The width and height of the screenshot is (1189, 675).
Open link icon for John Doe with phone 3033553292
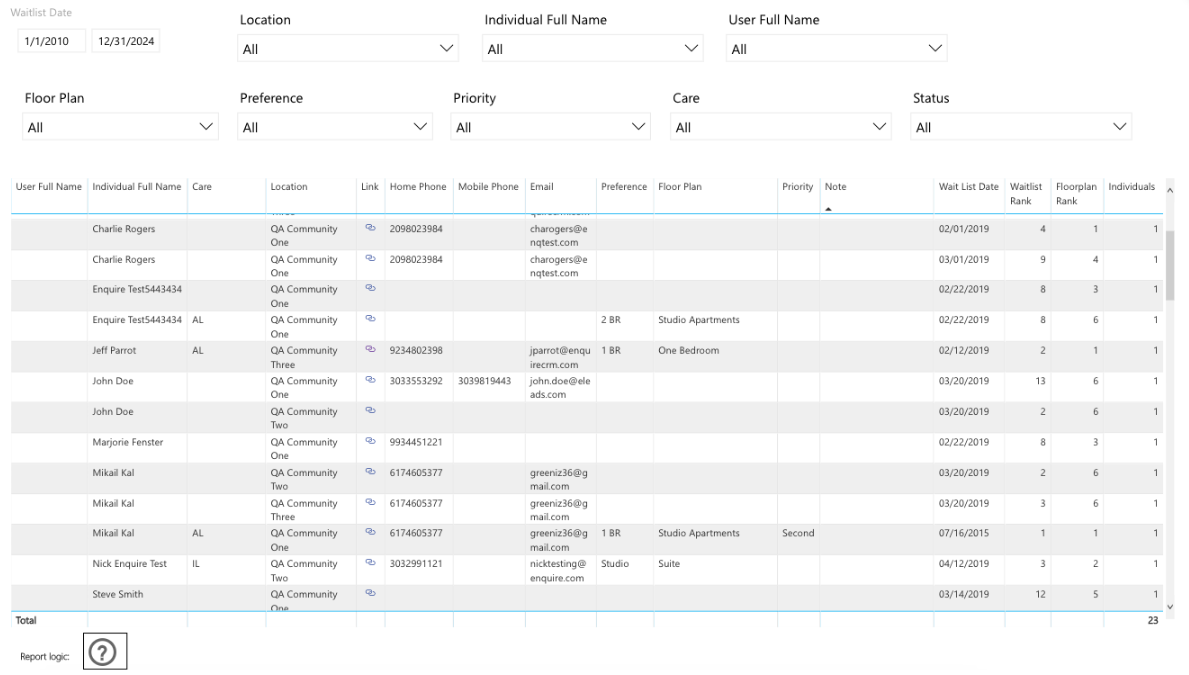coord(370,380)
